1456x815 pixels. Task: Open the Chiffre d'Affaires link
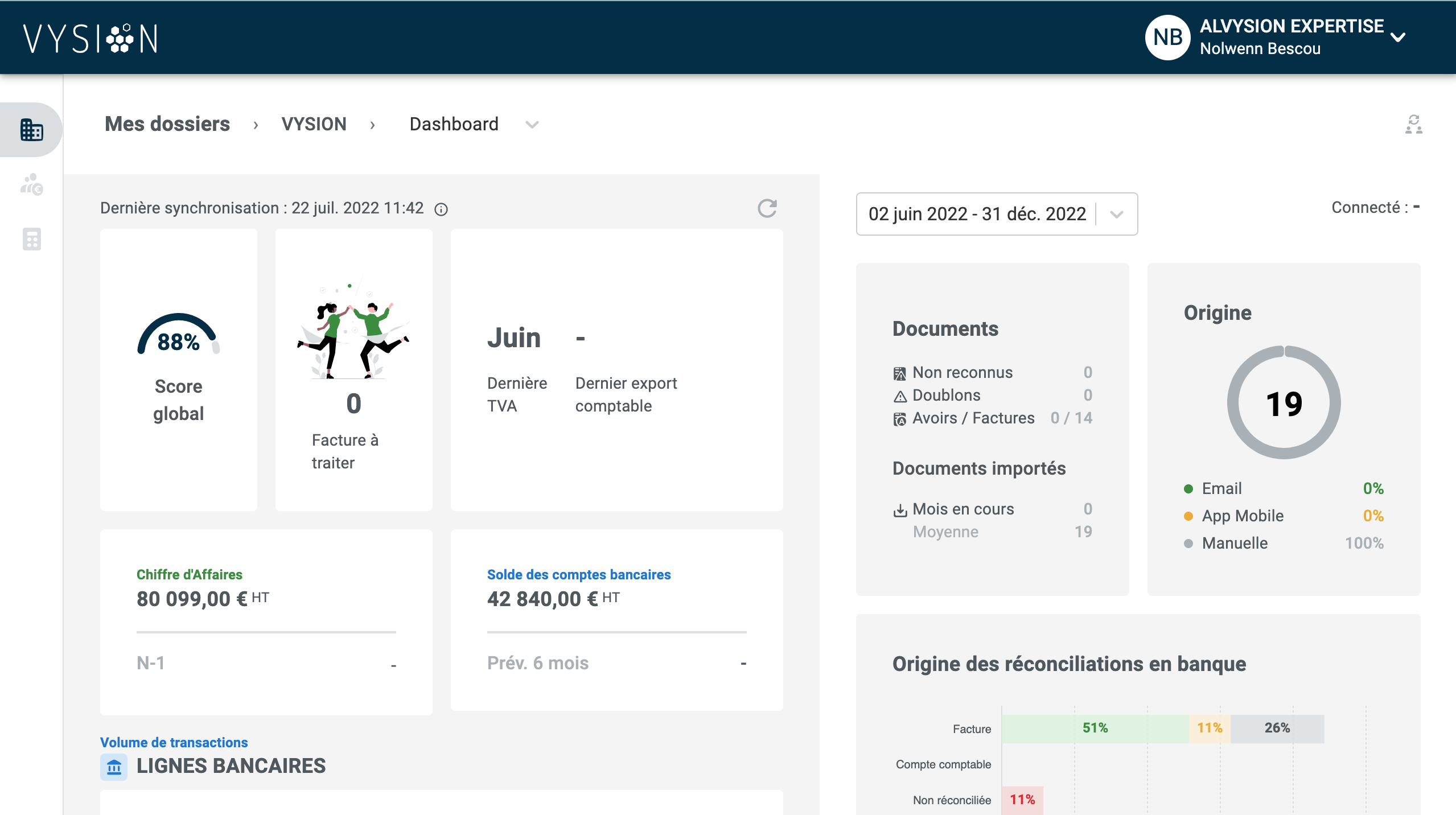pos(190,574)
